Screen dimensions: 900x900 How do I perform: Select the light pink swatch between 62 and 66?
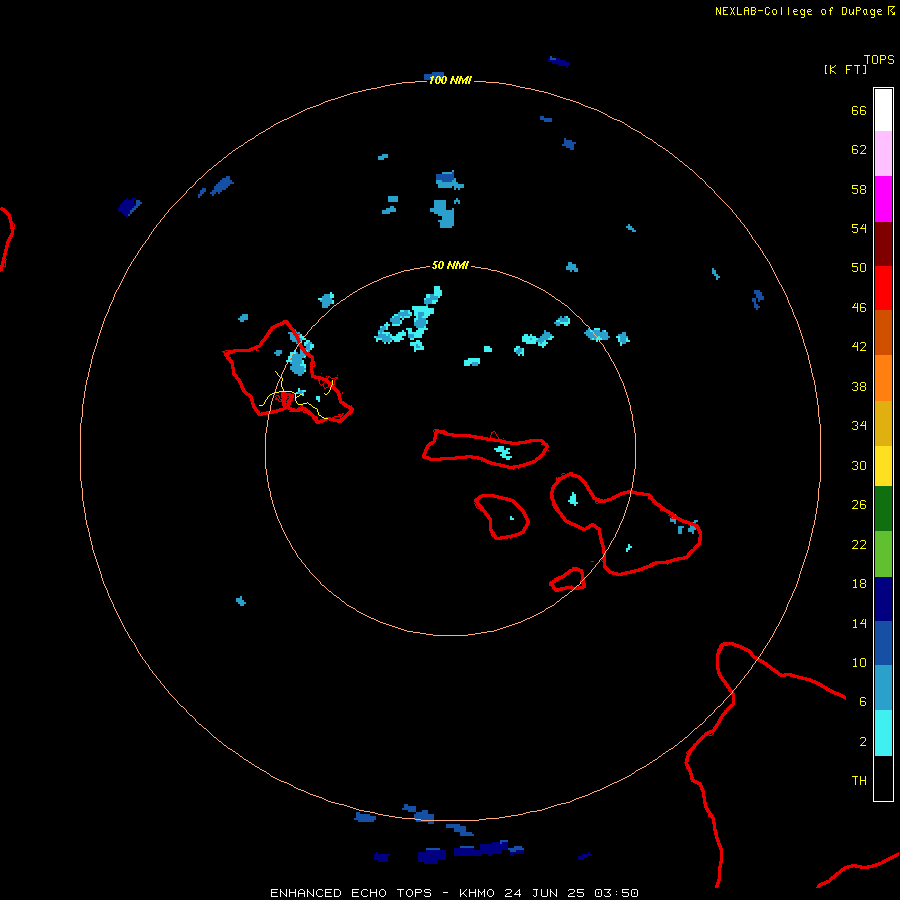click(883, 154)
